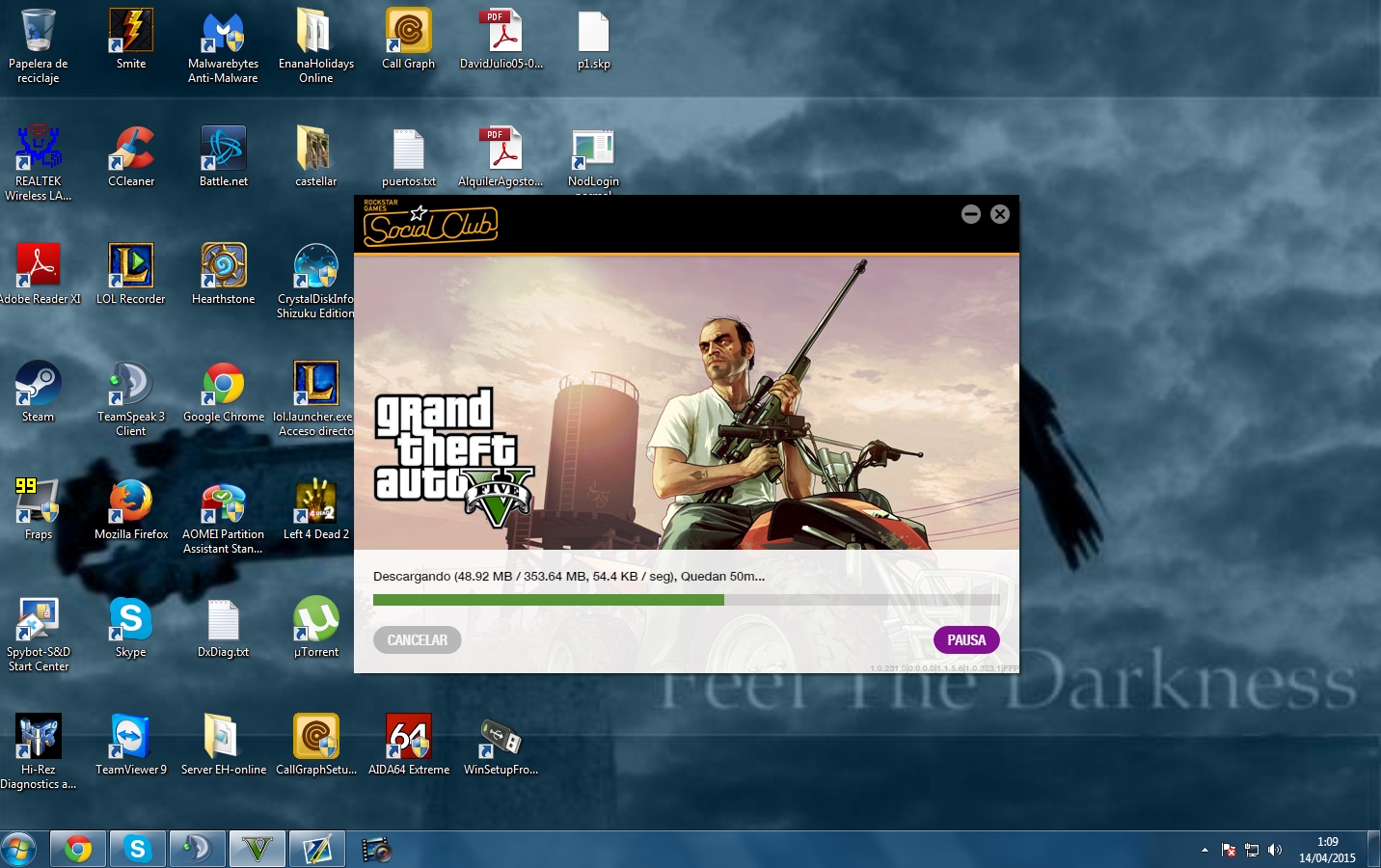1381x868 pixels.
Task: Open the volume speaker tray icon
Action: coord(1275,850)
